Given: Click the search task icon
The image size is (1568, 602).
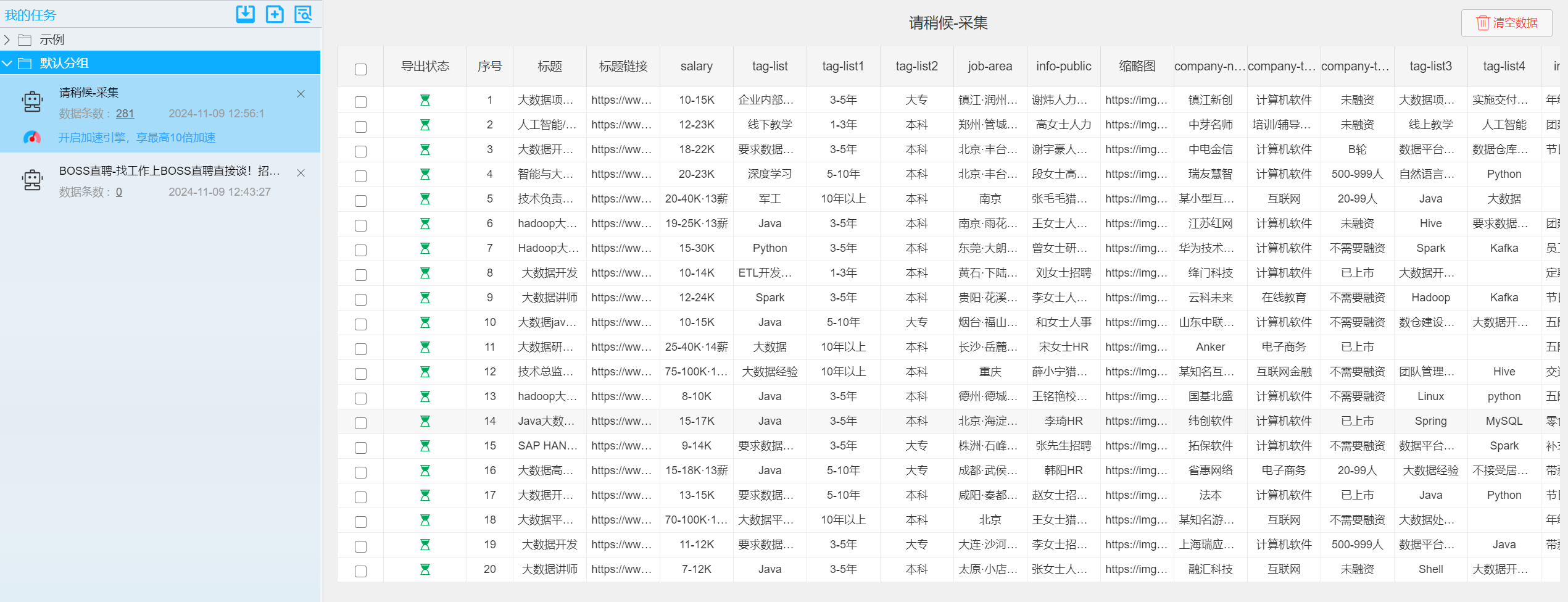Looking at the screenshot, I should (304, 14).
